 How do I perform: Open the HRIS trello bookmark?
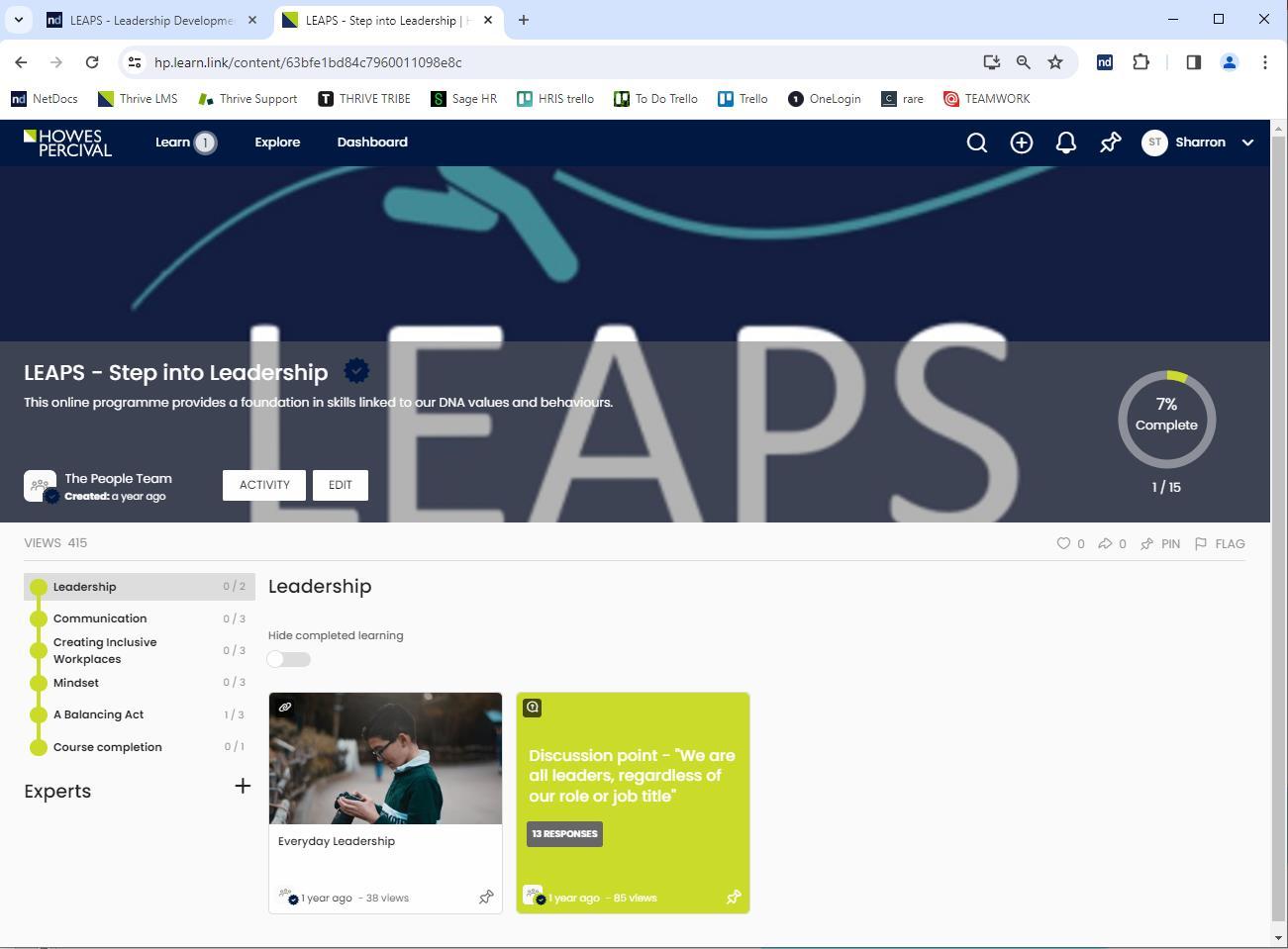555,99
